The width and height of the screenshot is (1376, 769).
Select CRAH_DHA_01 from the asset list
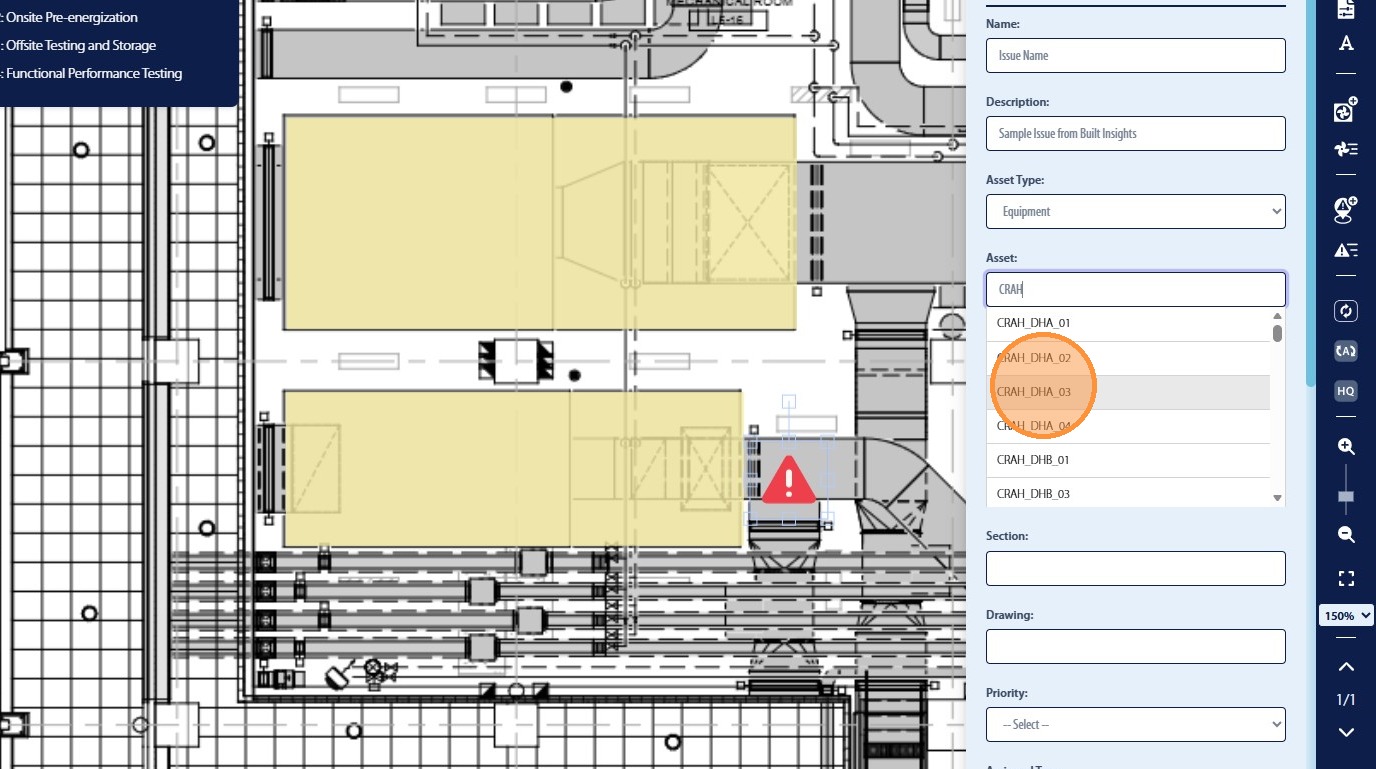pos(1128,323)
